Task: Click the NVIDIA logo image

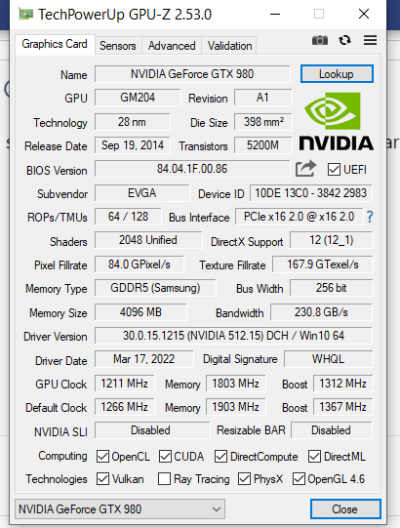Action: tap(336, 121)
